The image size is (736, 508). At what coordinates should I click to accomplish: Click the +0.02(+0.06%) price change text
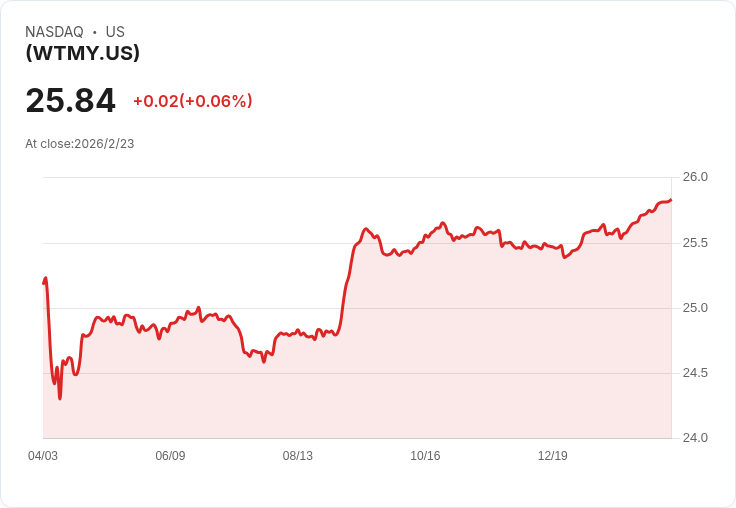click(192, 101)
